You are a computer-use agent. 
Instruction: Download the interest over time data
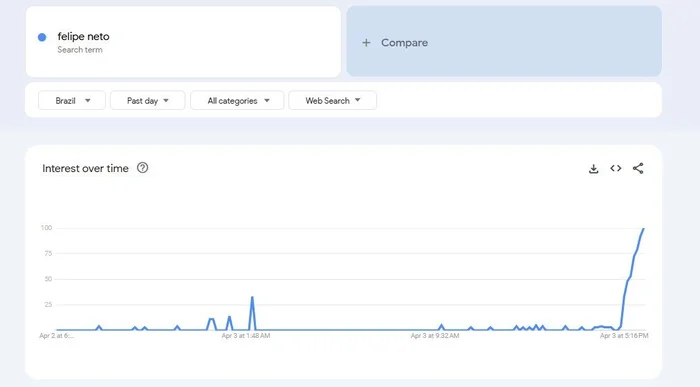tap(593, 169)
